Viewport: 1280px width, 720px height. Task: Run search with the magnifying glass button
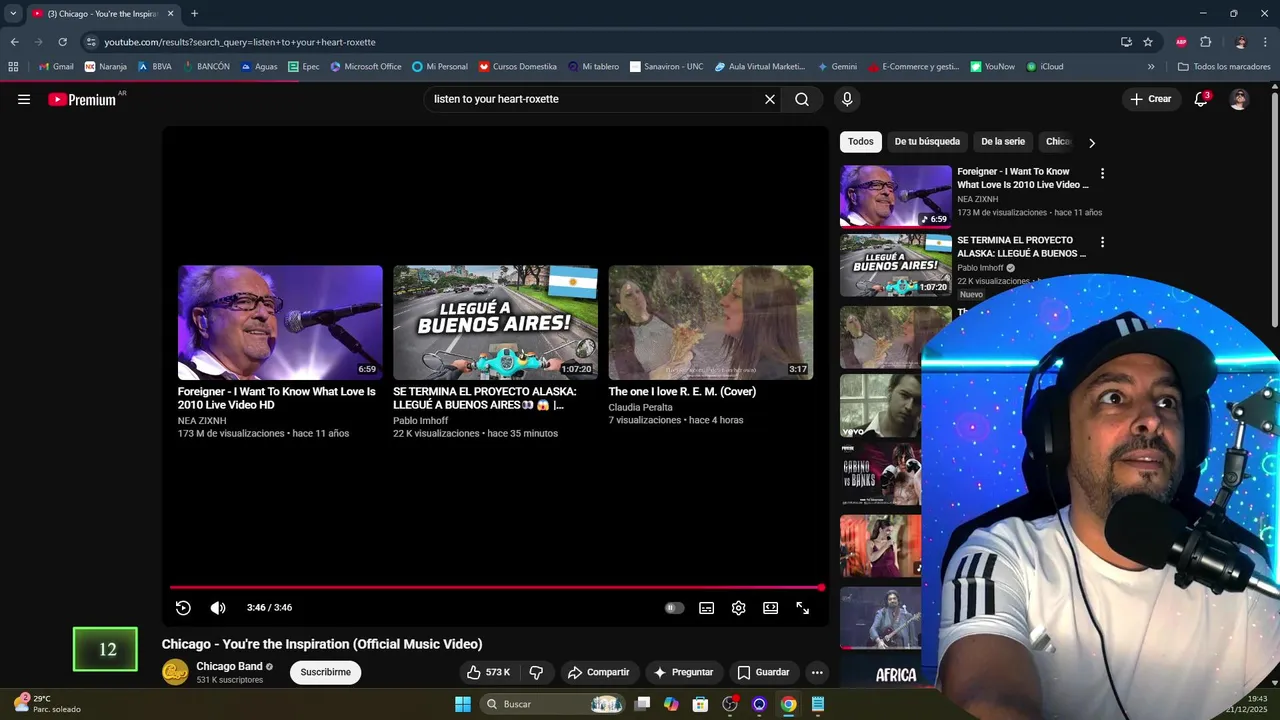click(802, 99)
